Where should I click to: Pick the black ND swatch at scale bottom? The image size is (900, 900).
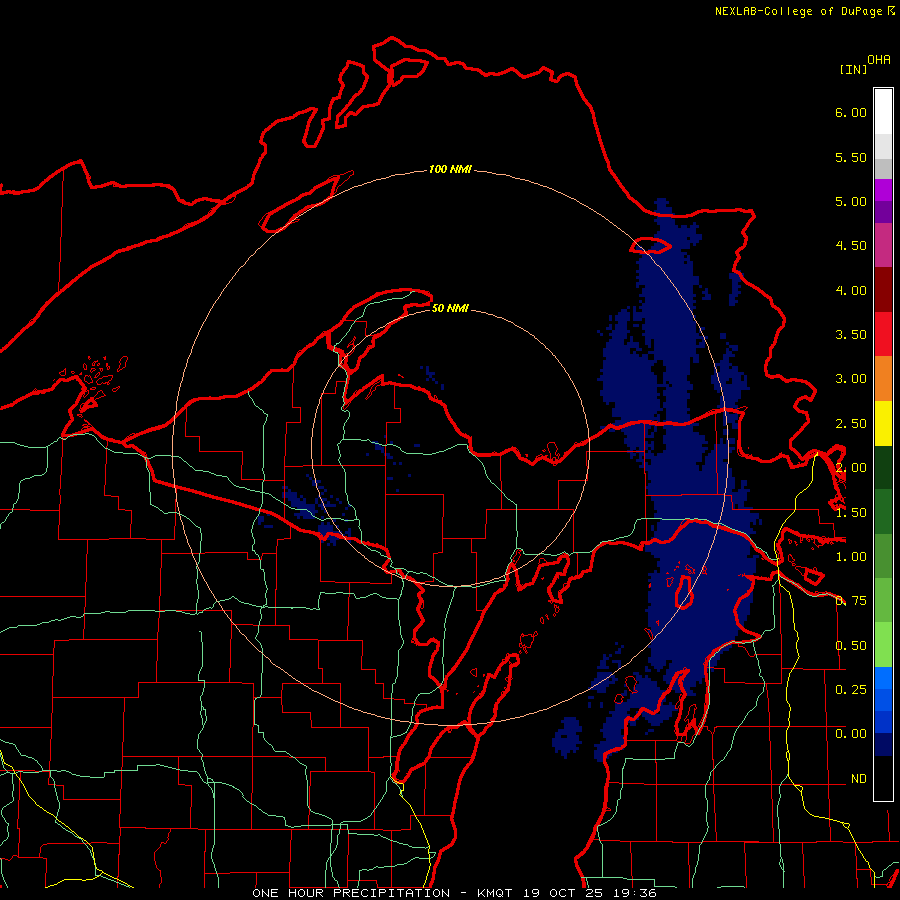pyautogui.click(x=883, y=778)
